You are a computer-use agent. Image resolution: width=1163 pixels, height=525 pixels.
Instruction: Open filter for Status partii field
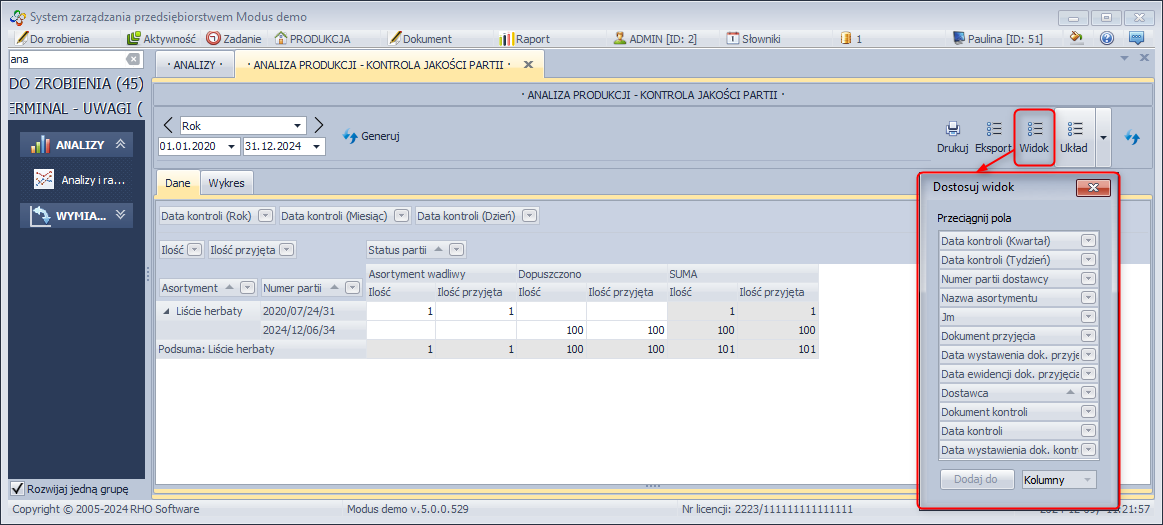point(456,250)
